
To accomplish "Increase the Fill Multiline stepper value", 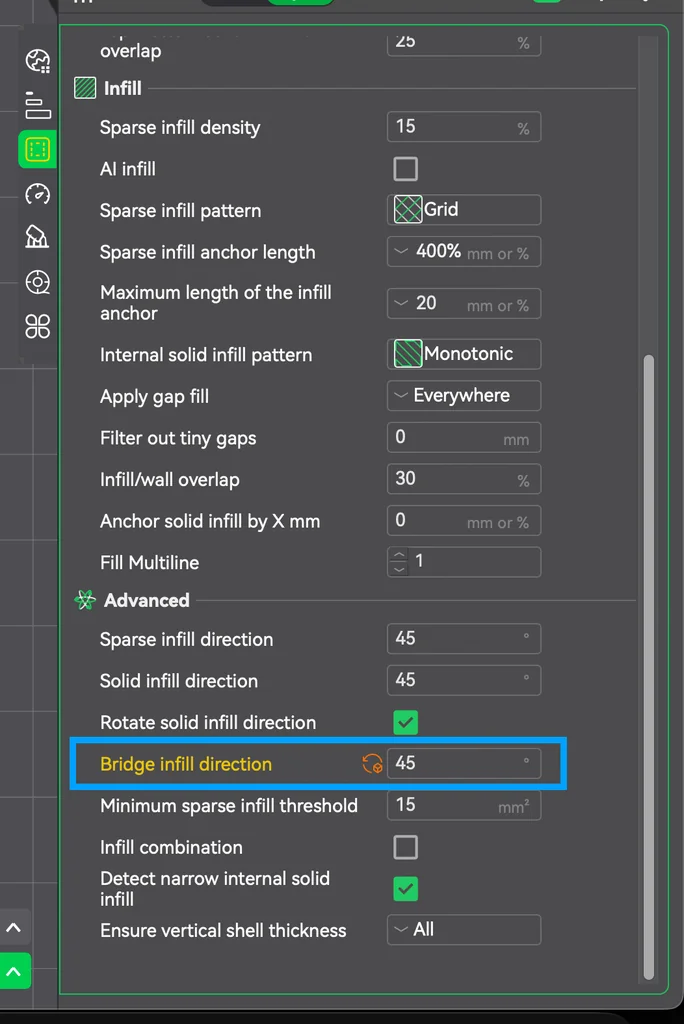I will [399, 555].
